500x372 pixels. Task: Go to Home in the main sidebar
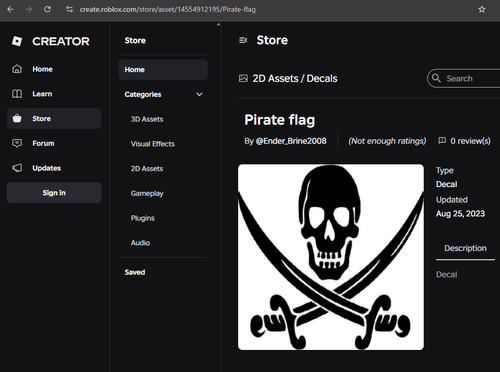pyautogui.click(x=54, y=69)
